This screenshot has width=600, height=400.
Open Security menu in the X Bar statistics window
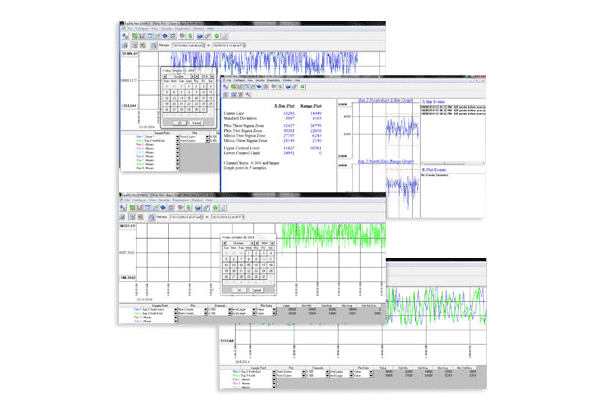coord(260,80)
